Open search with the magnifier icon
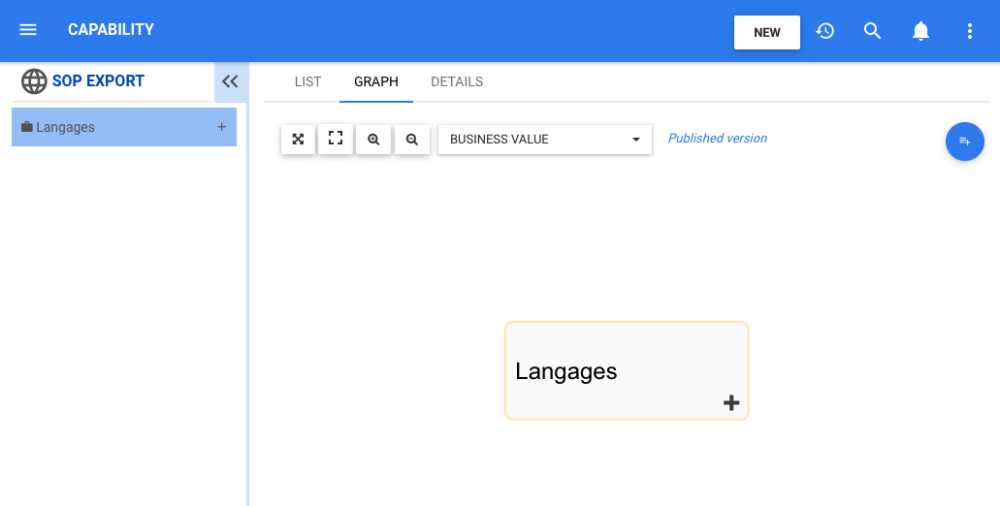 point(872,31)
